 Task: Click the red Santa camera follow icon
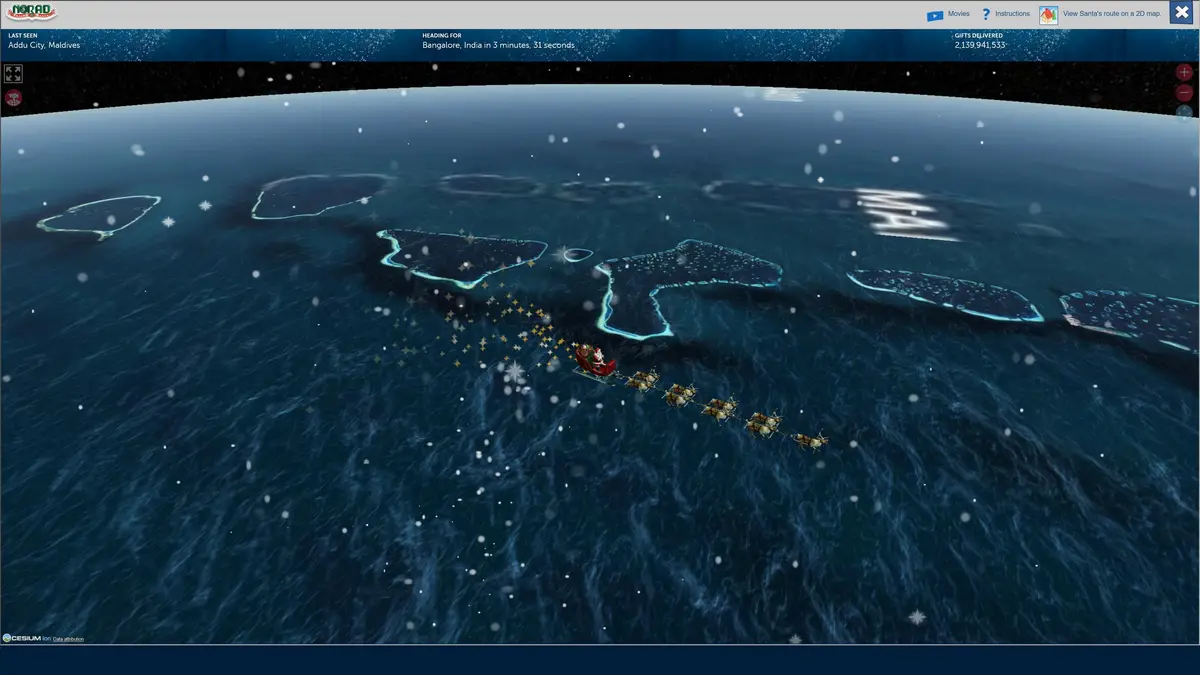tap(13, 98)
